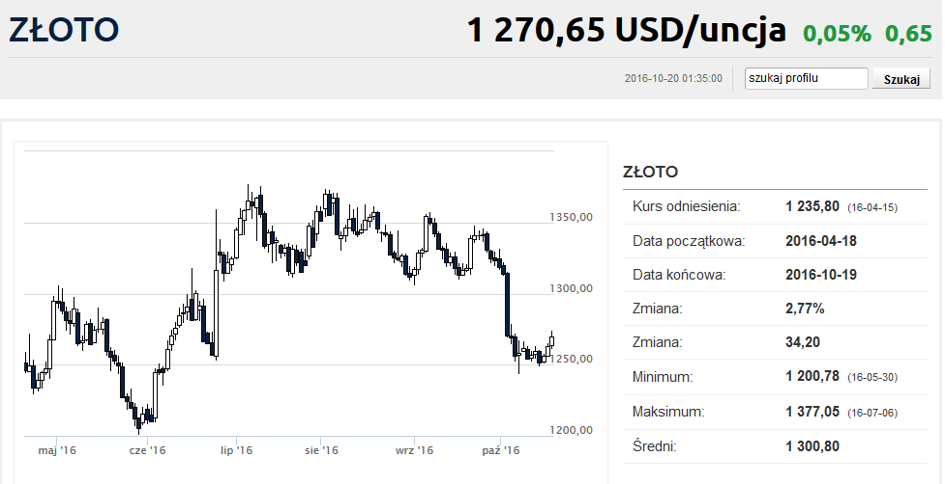The width and height of the screenshot is (945, 484).
Task: Click the 1200,00 price axis label
Action: click(x=571, y=430)
